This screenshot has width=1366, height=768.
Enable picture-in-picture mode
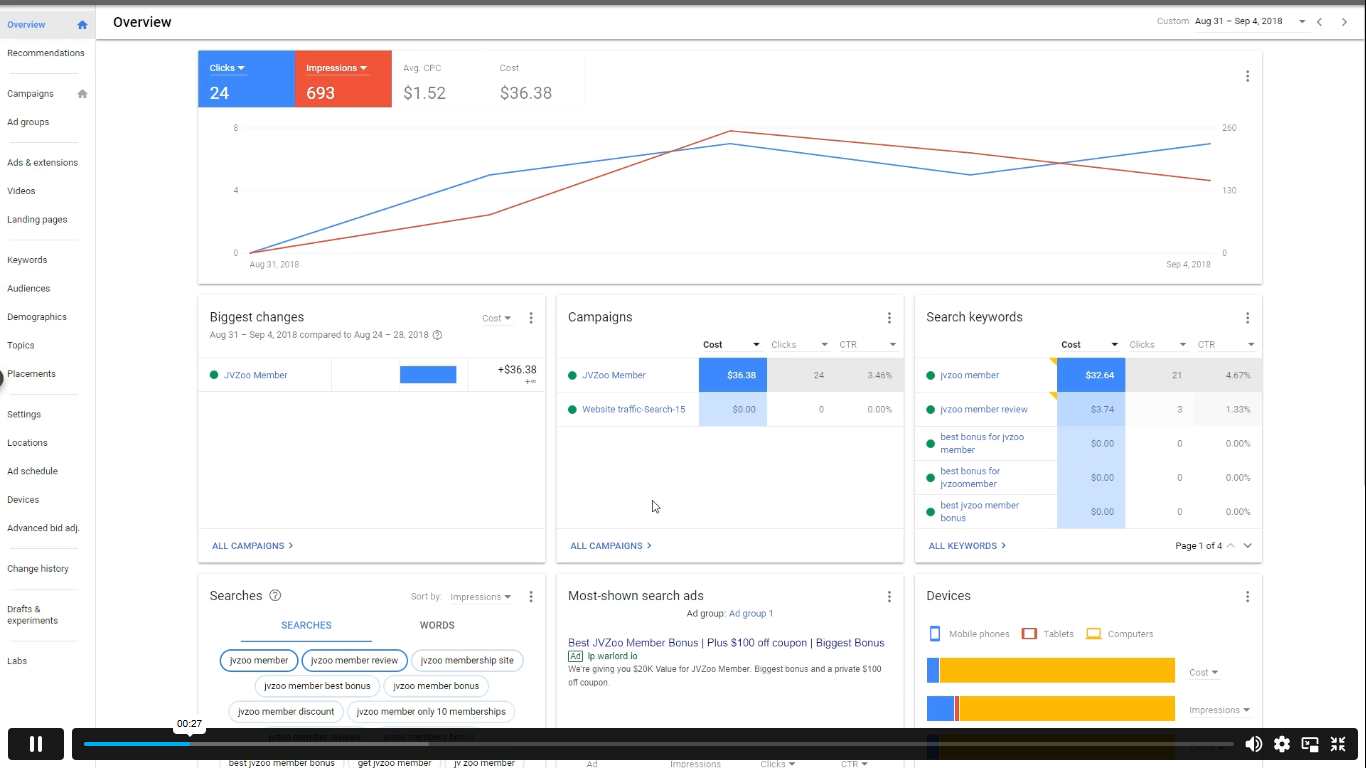click(x=1310, y=744)
